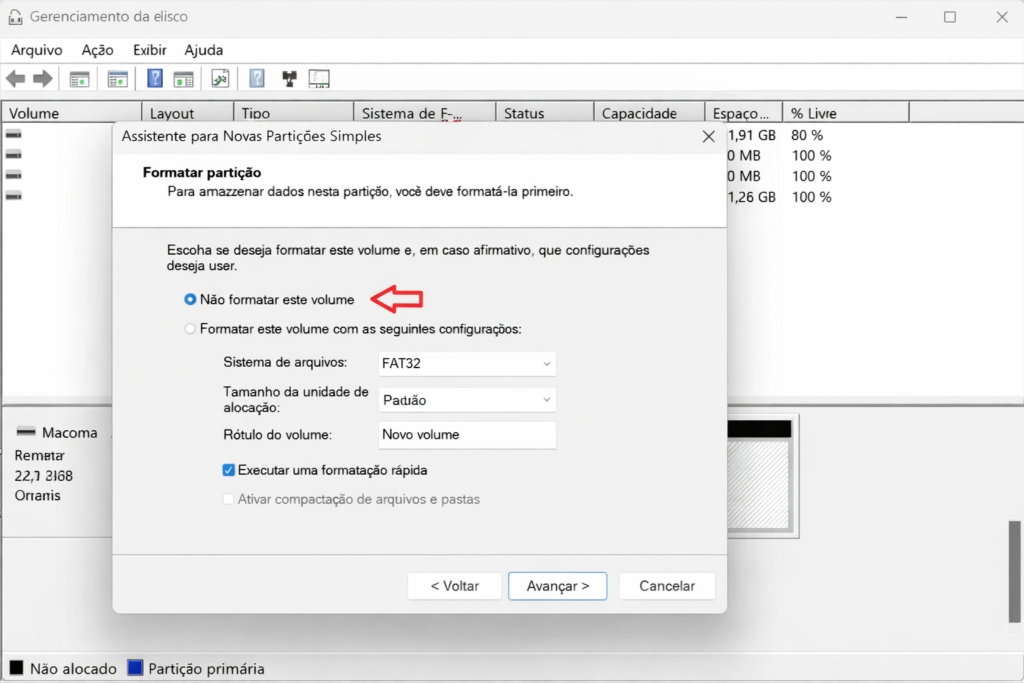Click the Forward navigation arrow
1024x683 pixels.
point(41,78)
